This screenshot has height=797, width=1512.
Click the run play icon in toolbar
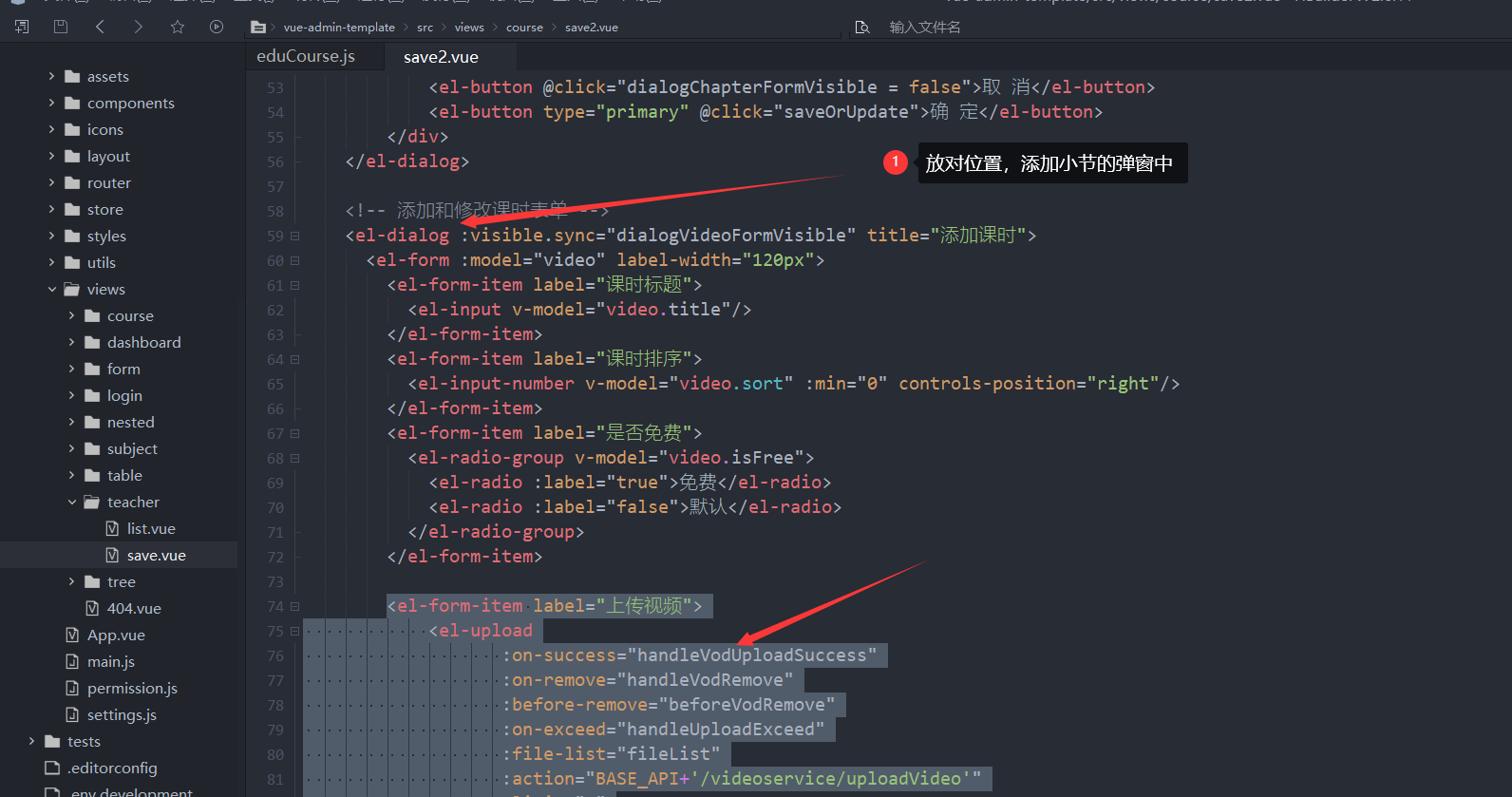coord(217,27)
